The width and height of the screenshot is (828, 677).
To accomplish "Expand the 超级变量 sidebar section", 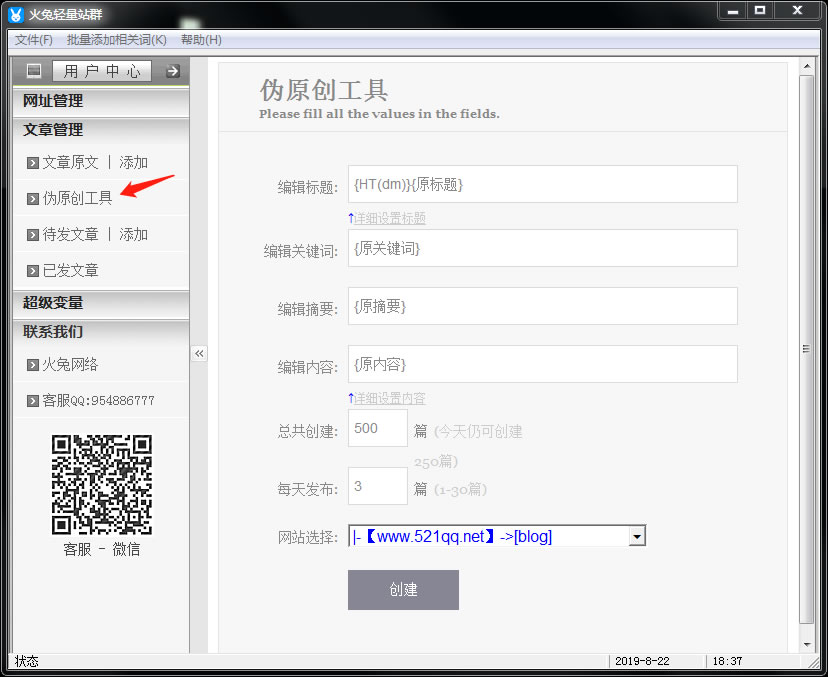I will tap(53, 303).
